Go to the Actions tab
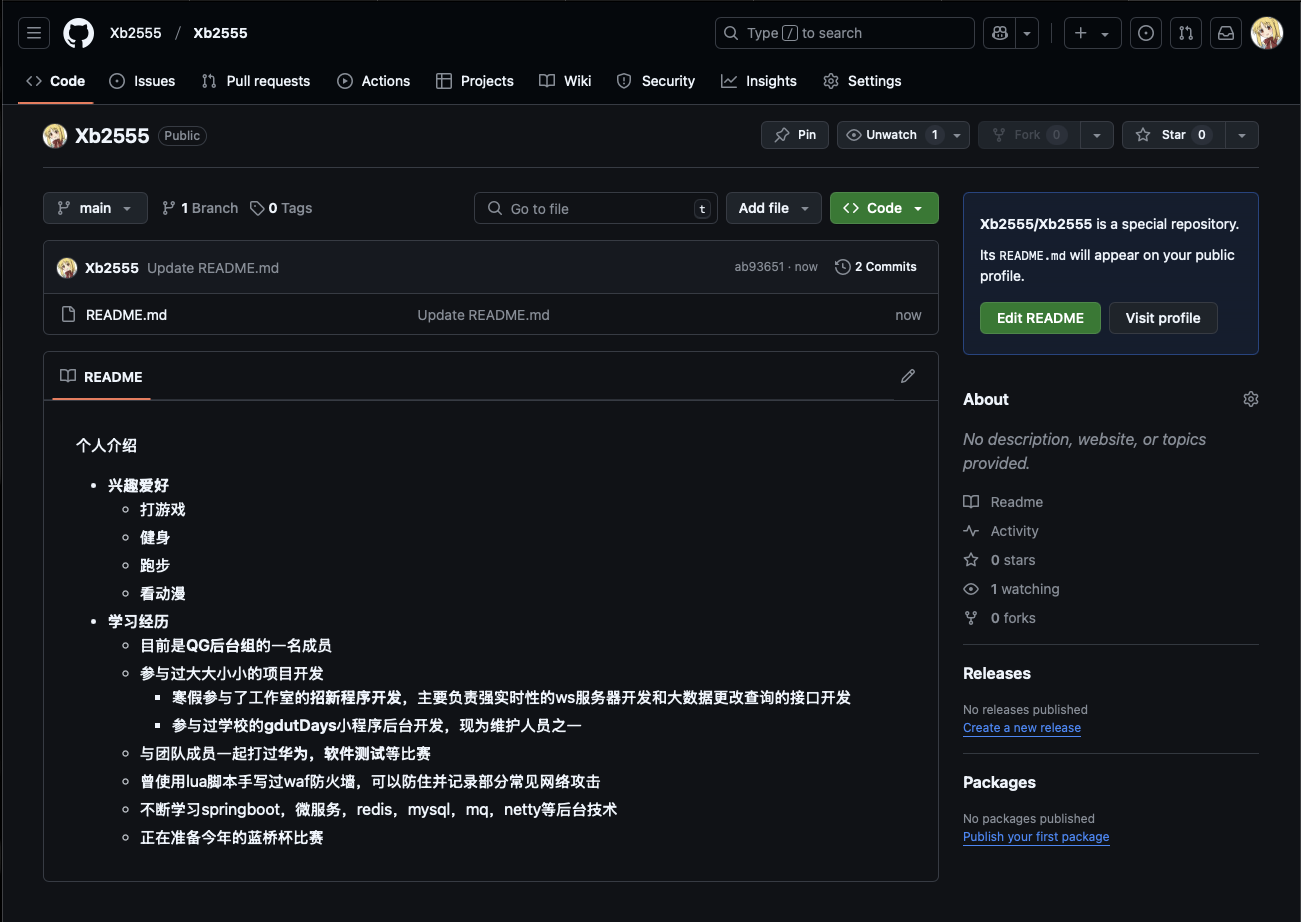The height and width of the screenshot is (922, 1301). pyautogui.click(x=374, y=81)
